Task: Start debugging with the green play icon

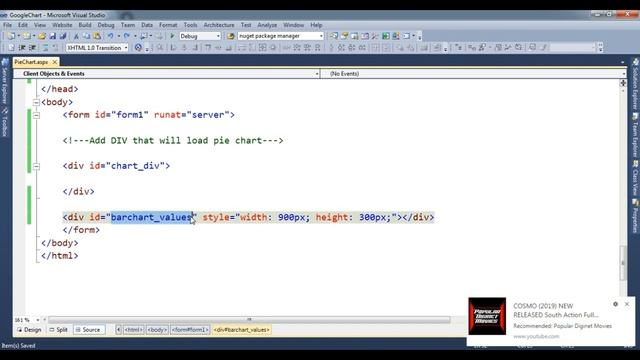Action: 172,36
